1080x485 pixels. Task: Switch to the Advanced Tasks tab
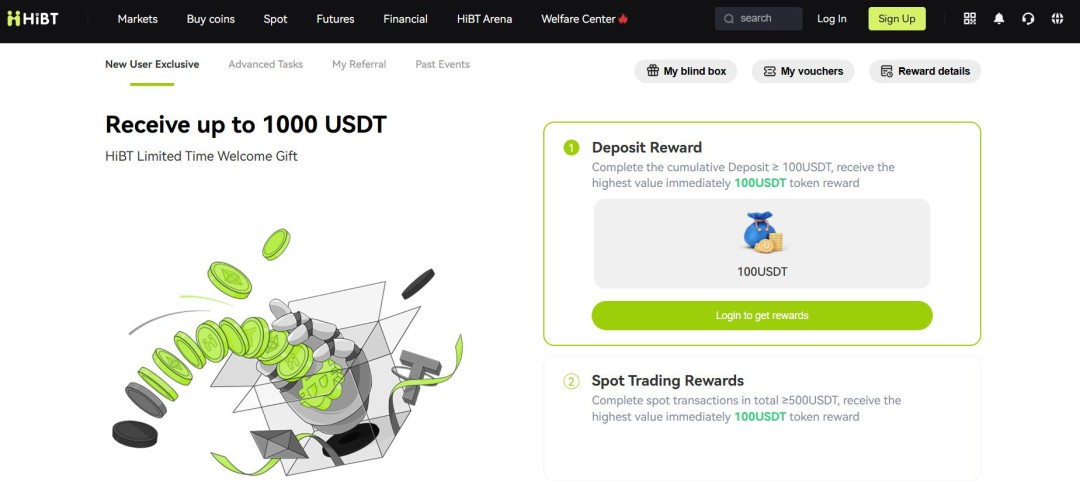(x=265, y=64)
